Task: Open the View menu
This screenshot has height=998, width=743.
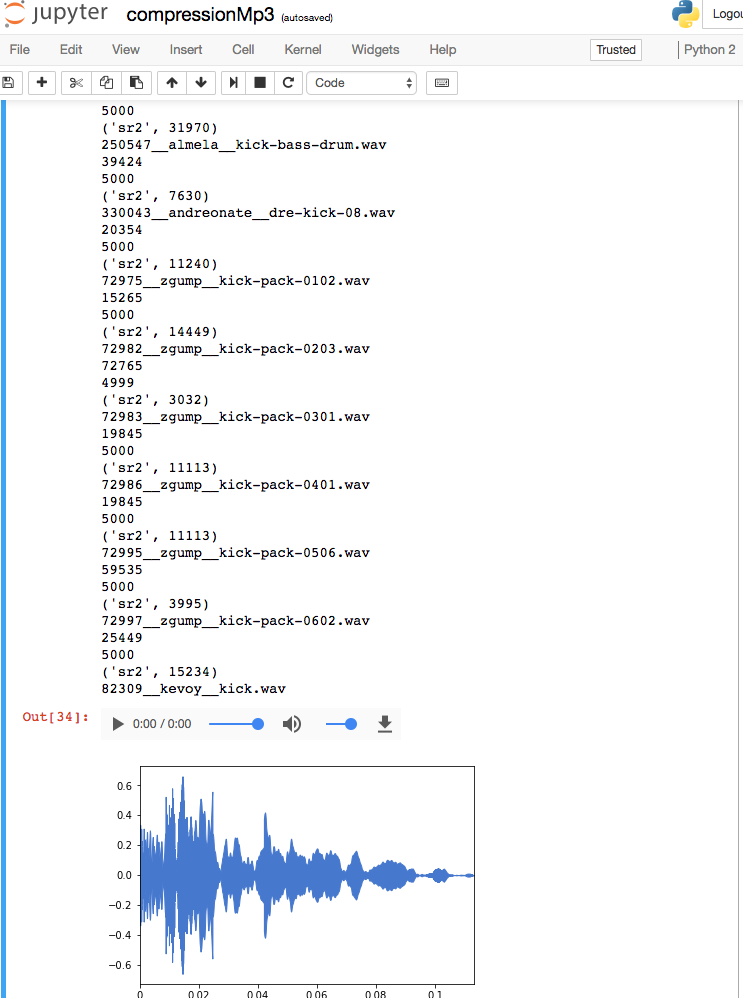Action: (x=125, y=50)
